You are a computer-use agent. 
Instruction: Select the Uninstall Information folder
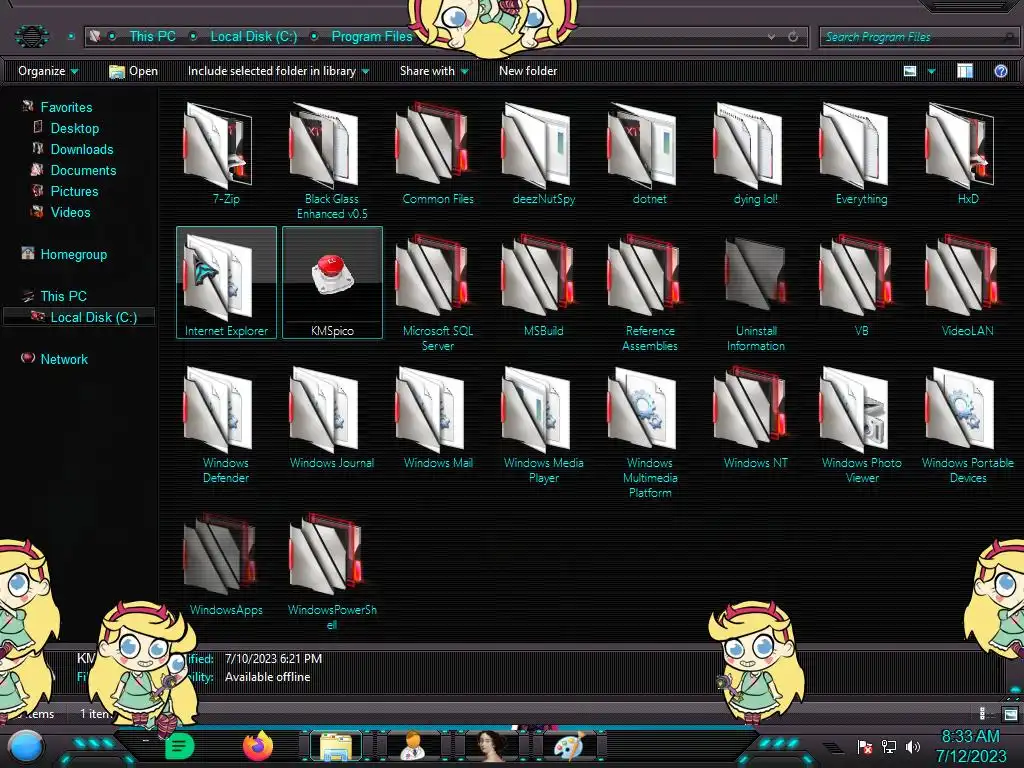pyautogui.click(x=756, y=293)
